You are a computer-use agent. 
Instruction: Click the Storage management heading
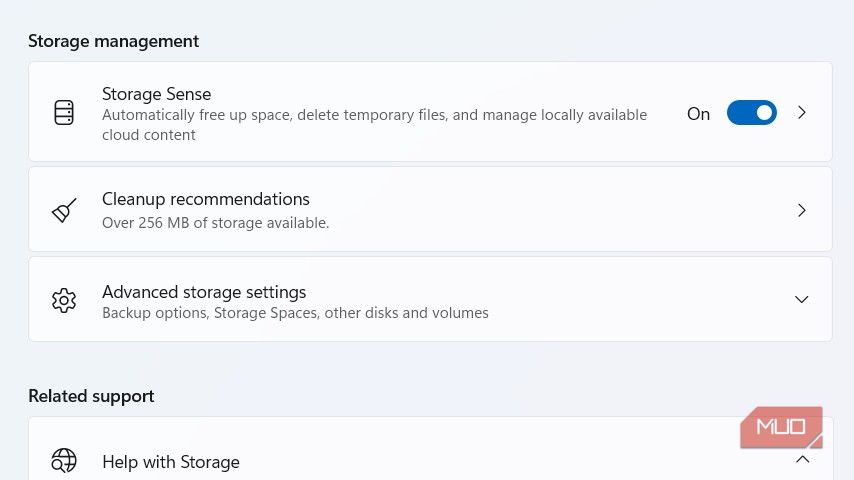tap(113, 41)
